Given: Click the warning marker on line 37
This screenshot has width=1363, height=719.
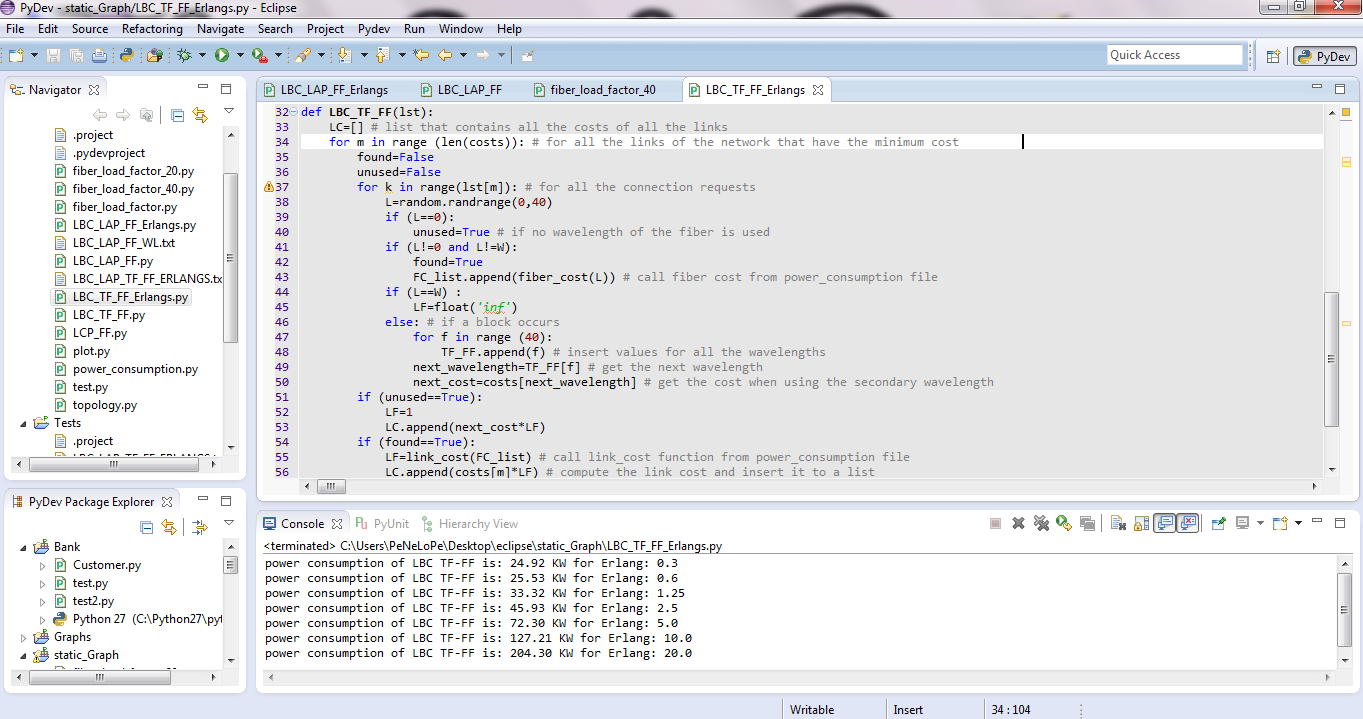Looking at the screenshot, I should click(x=268, y=187).
